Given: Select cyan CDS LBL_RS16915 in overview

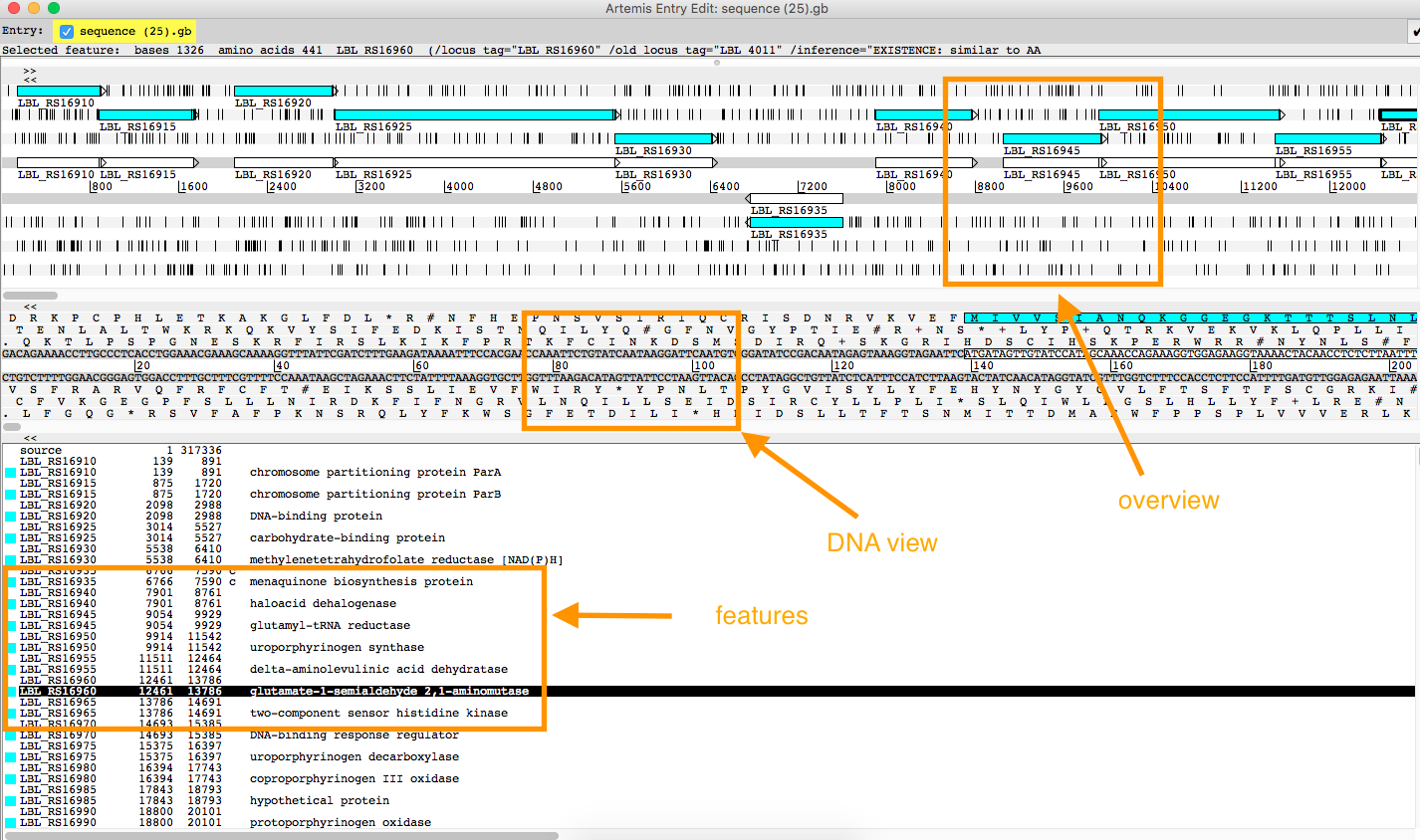Looking at the screenshot, I should coord(145,114).
